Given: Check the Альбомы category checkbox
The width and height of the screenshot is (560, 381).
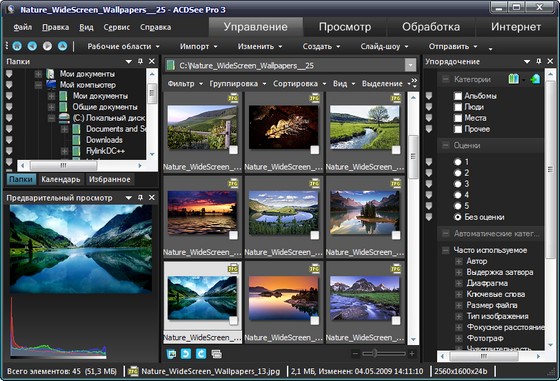Looking at the screenshot, I should (458, 96).
